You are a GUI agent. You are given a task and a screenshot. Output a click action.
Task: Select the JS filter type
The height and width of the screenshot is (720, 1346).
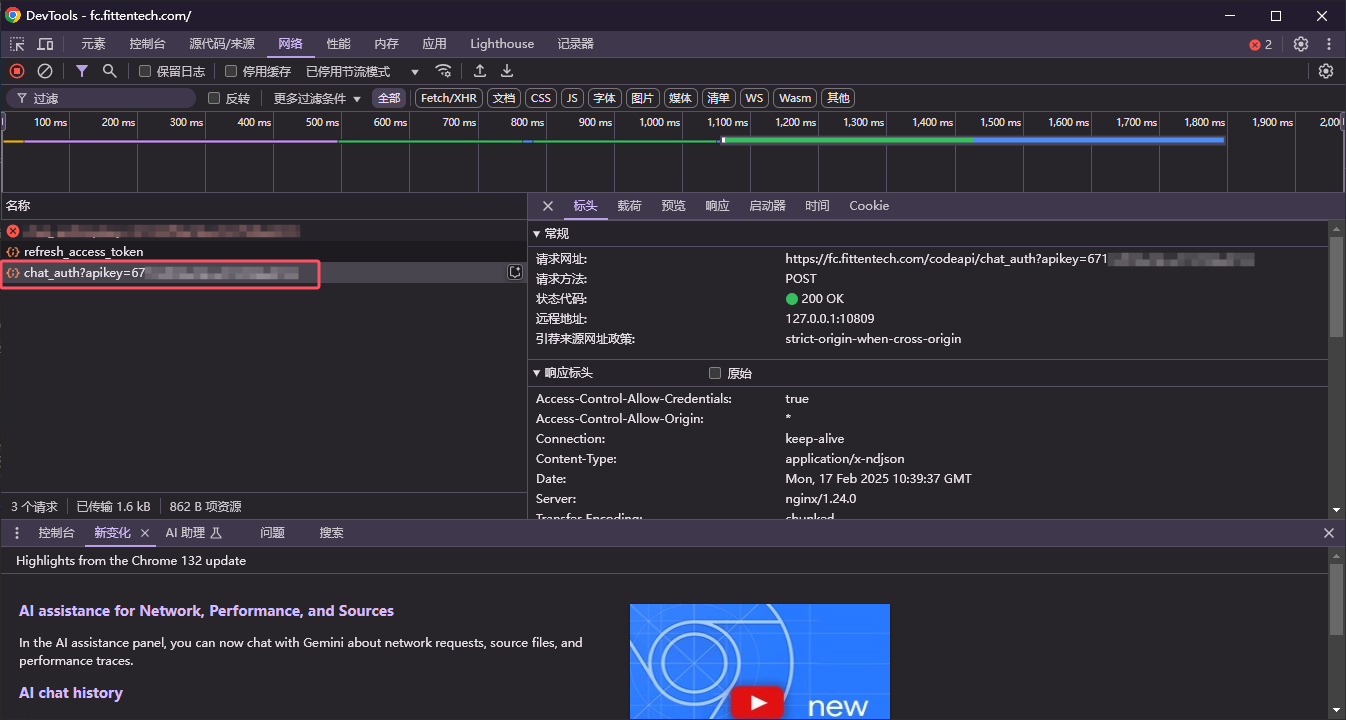(572, 98)
